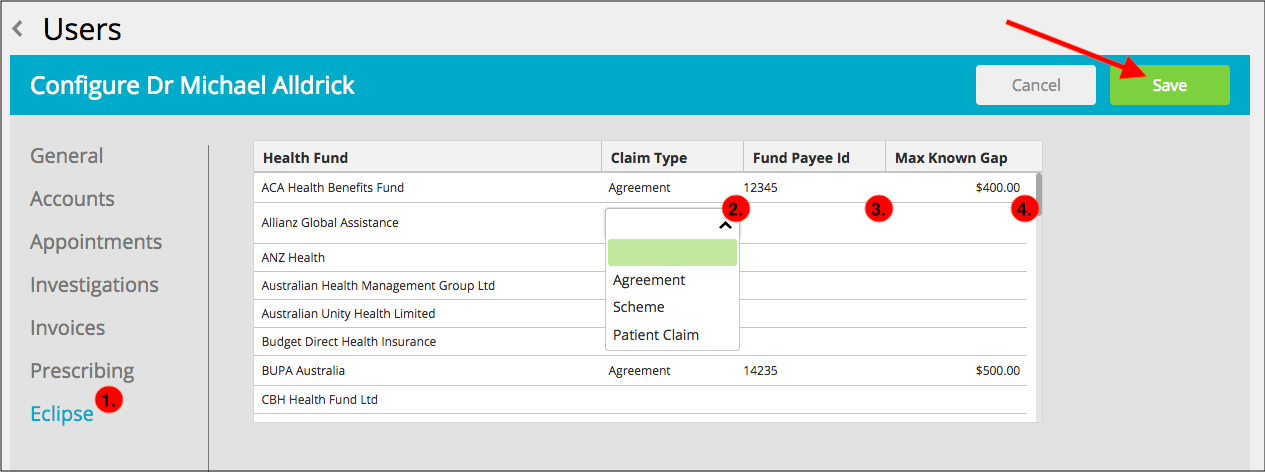1265x472 pixels.
Task: Open the General settings tab
Action: click(x=66, y=156)
